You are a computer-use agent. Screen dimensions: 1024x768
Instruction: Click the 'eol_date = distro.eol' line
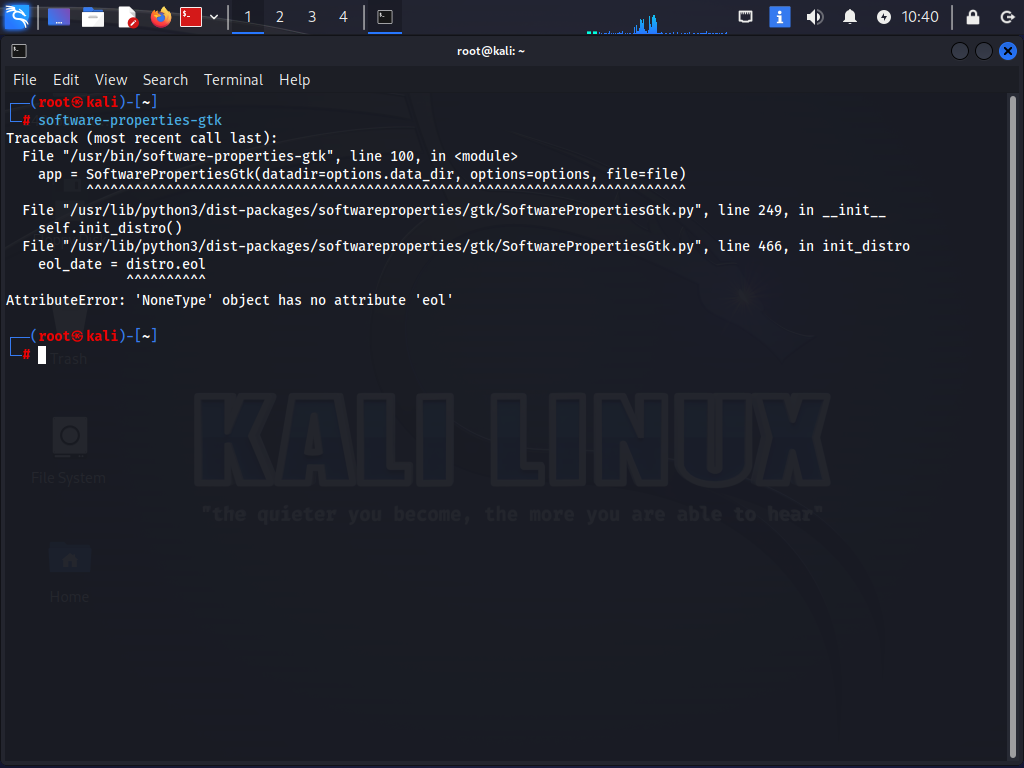coord(121,264)
